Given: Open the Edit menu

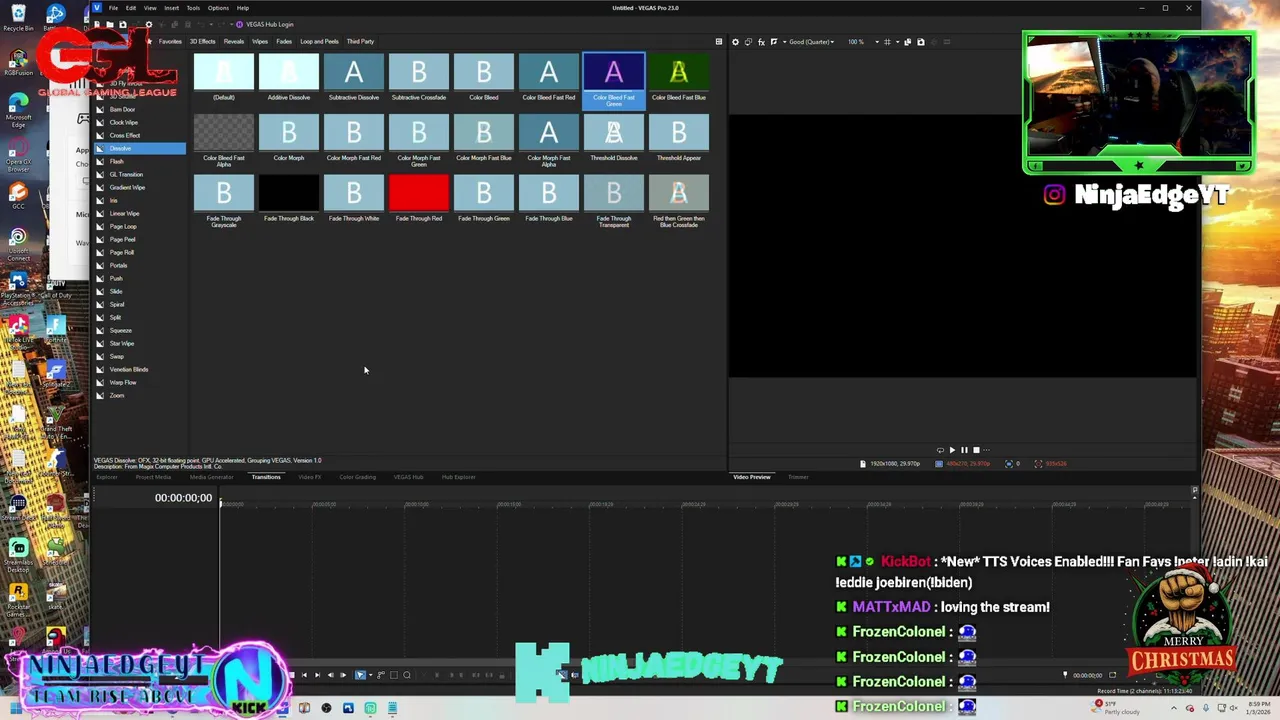Looking at the screenshot, I should click(x=130, y=8).
